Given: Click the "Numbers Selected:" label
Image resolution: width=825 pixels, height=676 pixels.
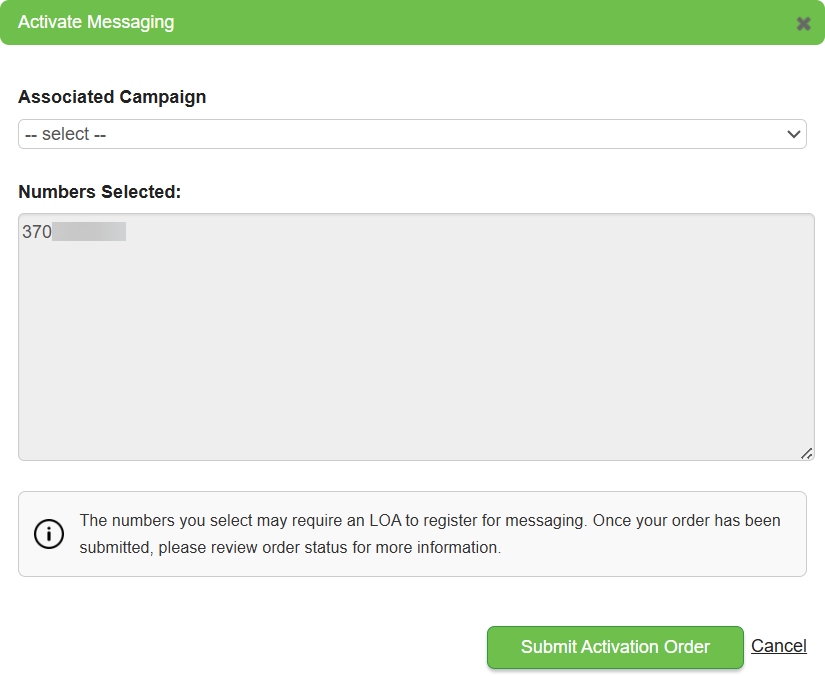Looking at the screenshot, I should (x=99, y=191).
